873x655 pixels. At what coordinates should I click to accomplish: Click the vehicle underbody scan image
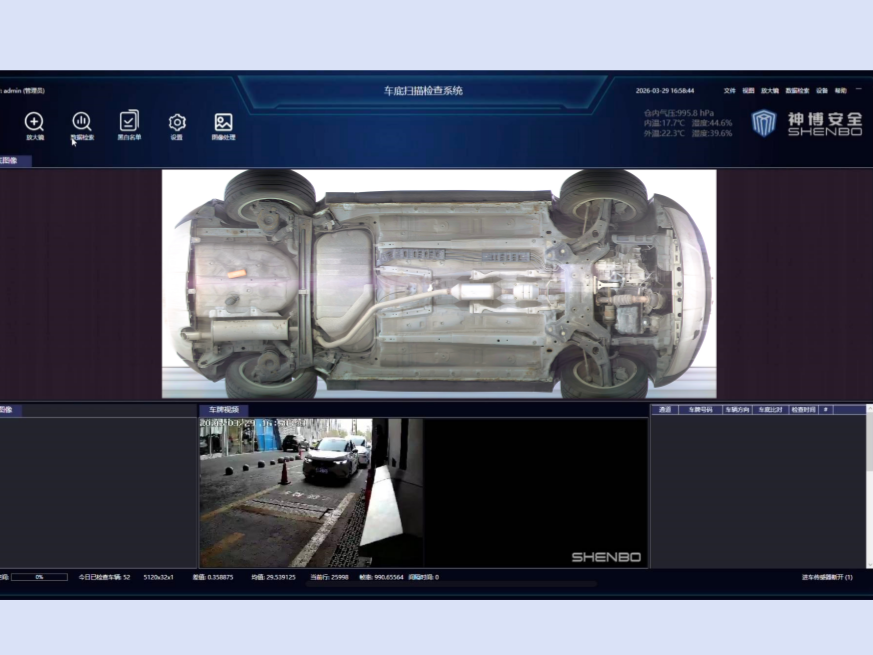click(439, 283)
